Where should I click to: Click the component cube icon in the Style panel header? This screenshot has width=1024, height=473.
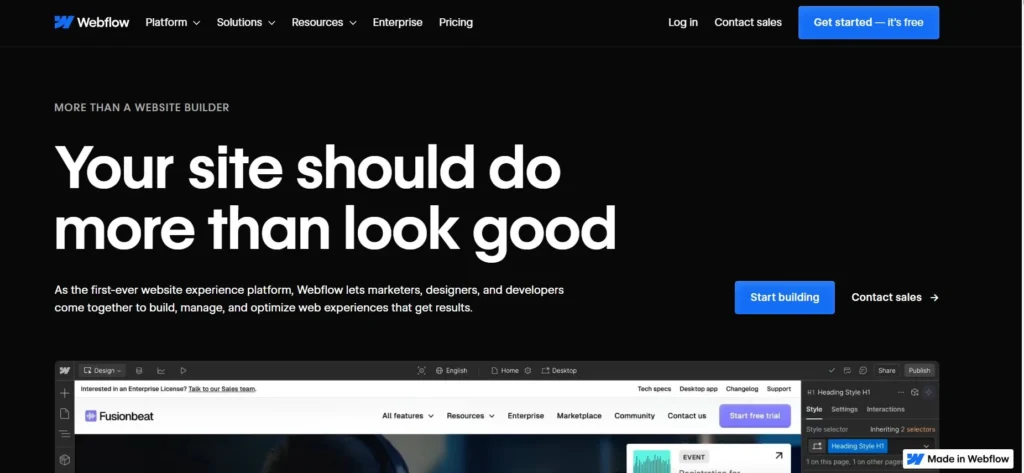pos(915,393)
